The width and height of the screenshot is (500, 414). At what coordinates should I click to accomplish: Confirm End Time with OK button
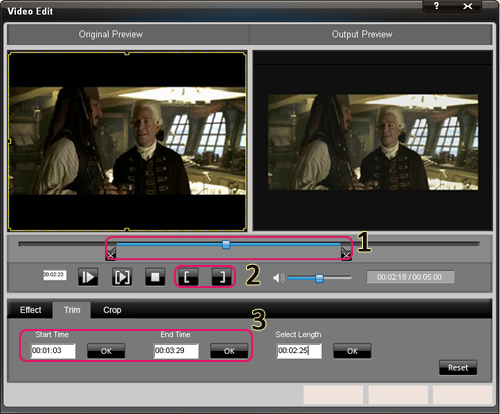tap(229, 351)
